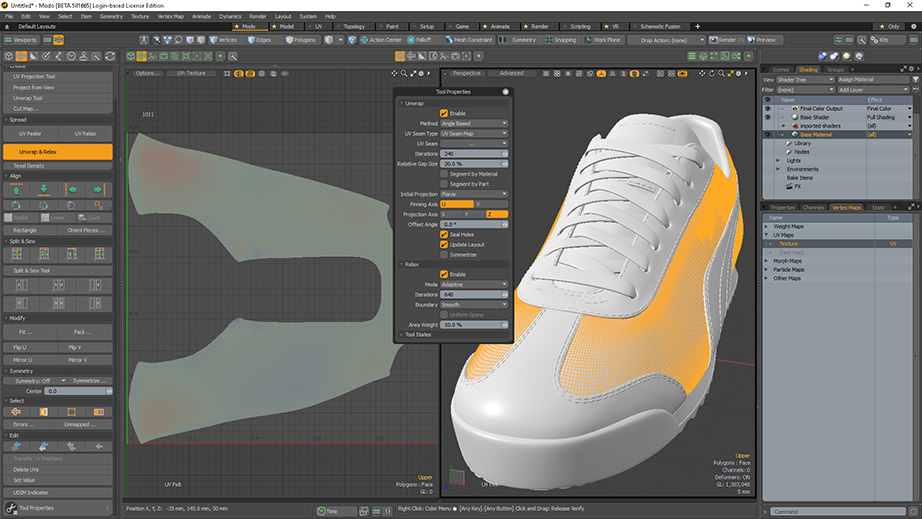Open the Geometry menu
922x519 pixels.
click(x=111, y=16)
